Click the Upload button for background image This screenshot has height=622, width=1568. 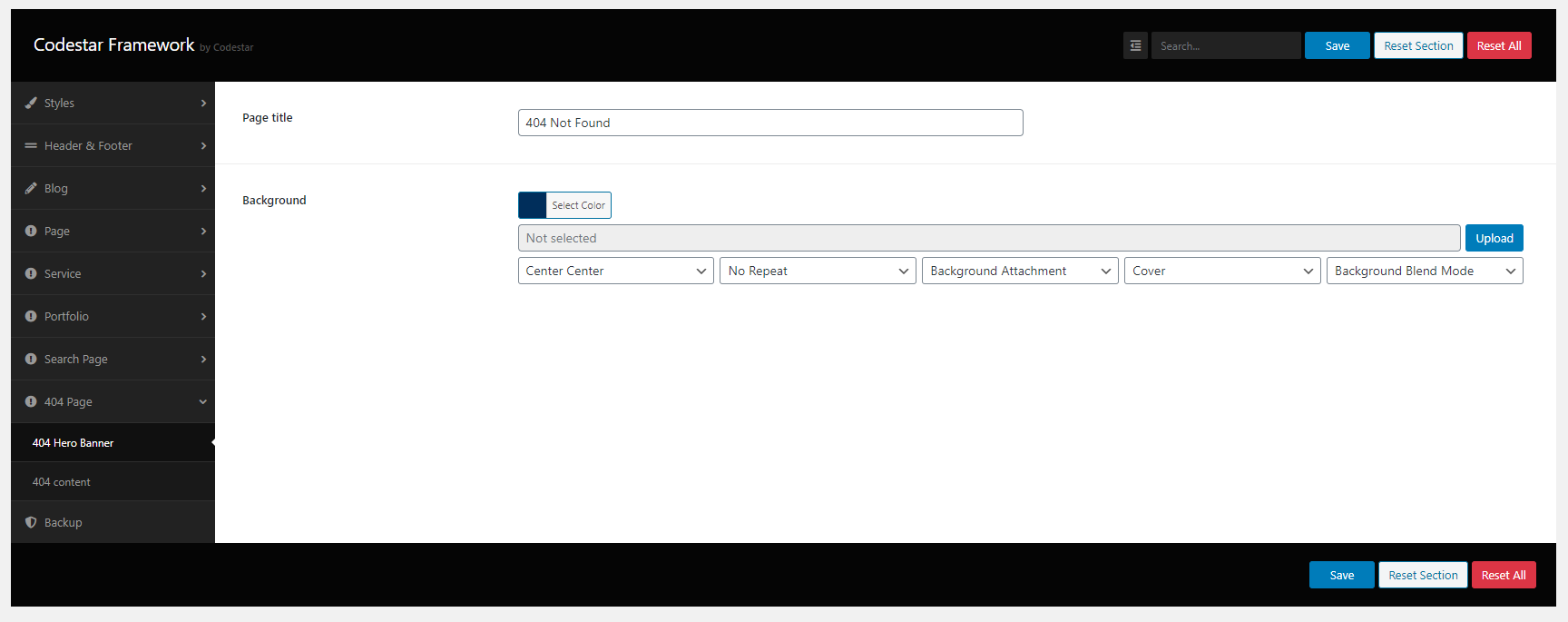pyautogui.click(x=1494, y=238)
